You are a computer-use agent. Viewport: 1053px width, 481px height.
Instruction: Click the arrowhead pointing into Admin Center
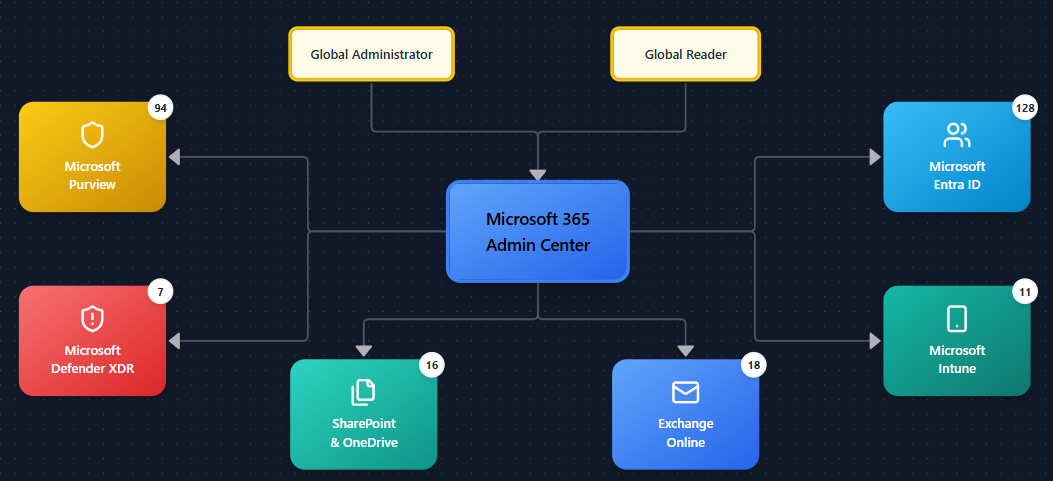pyautogui.click(x=538, y=175)
